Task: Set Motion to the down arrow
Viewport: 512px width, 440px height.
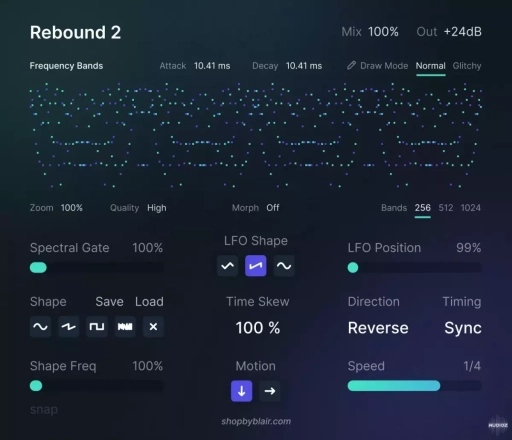Action: click(x=242, y=391)
